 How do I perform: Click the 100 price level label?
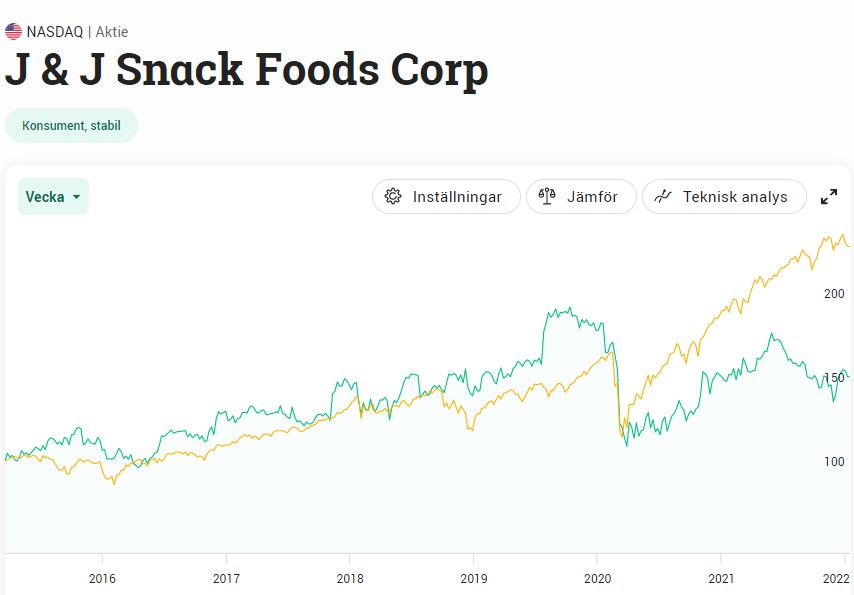tap(833, 461)
